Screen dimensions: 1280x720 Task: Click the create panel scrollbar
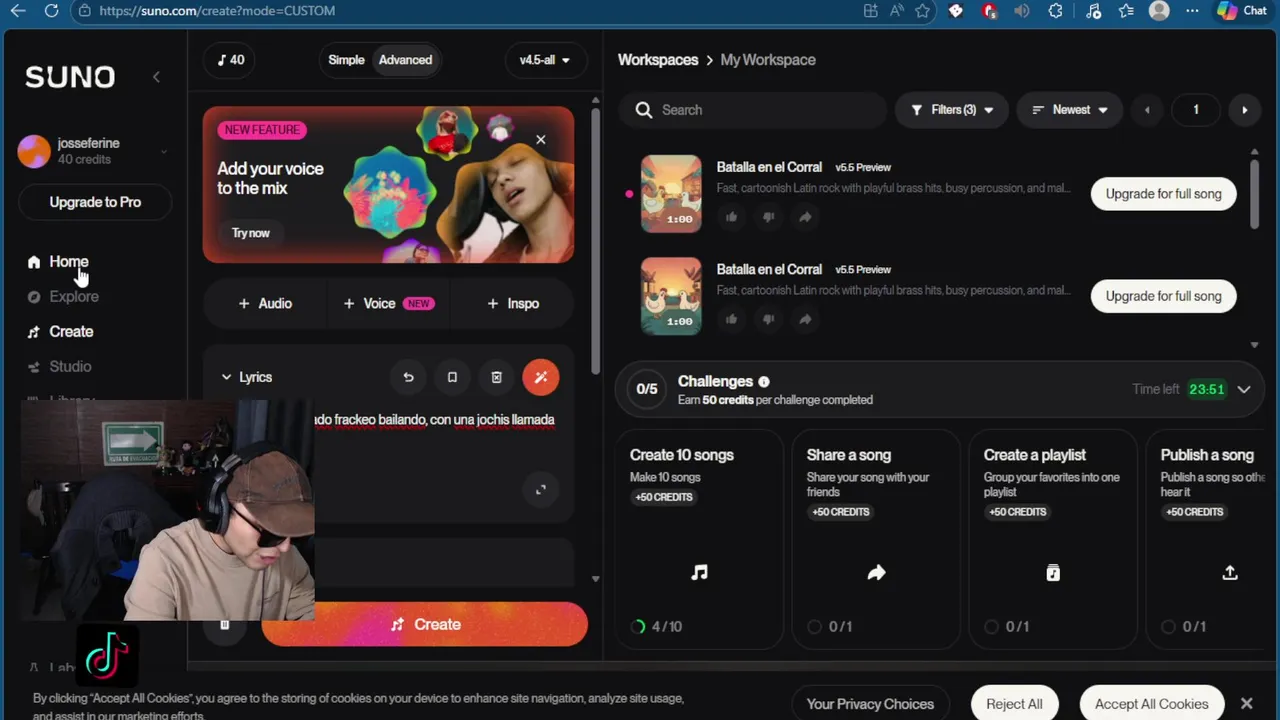tap(596, 240)
